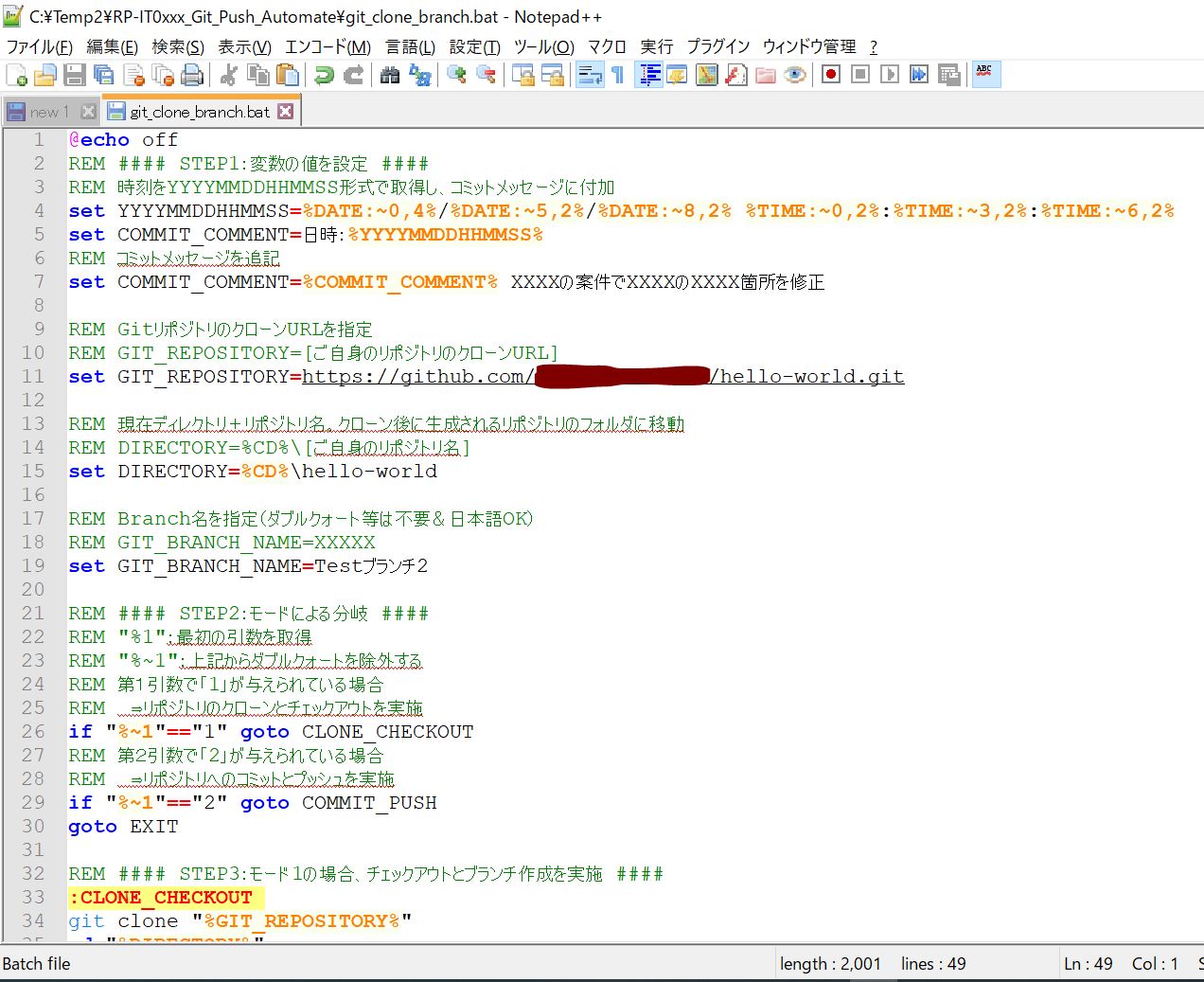The image size is (1204, 982).
Task: Open the プラグイン menu
Action: coord(717,46)
